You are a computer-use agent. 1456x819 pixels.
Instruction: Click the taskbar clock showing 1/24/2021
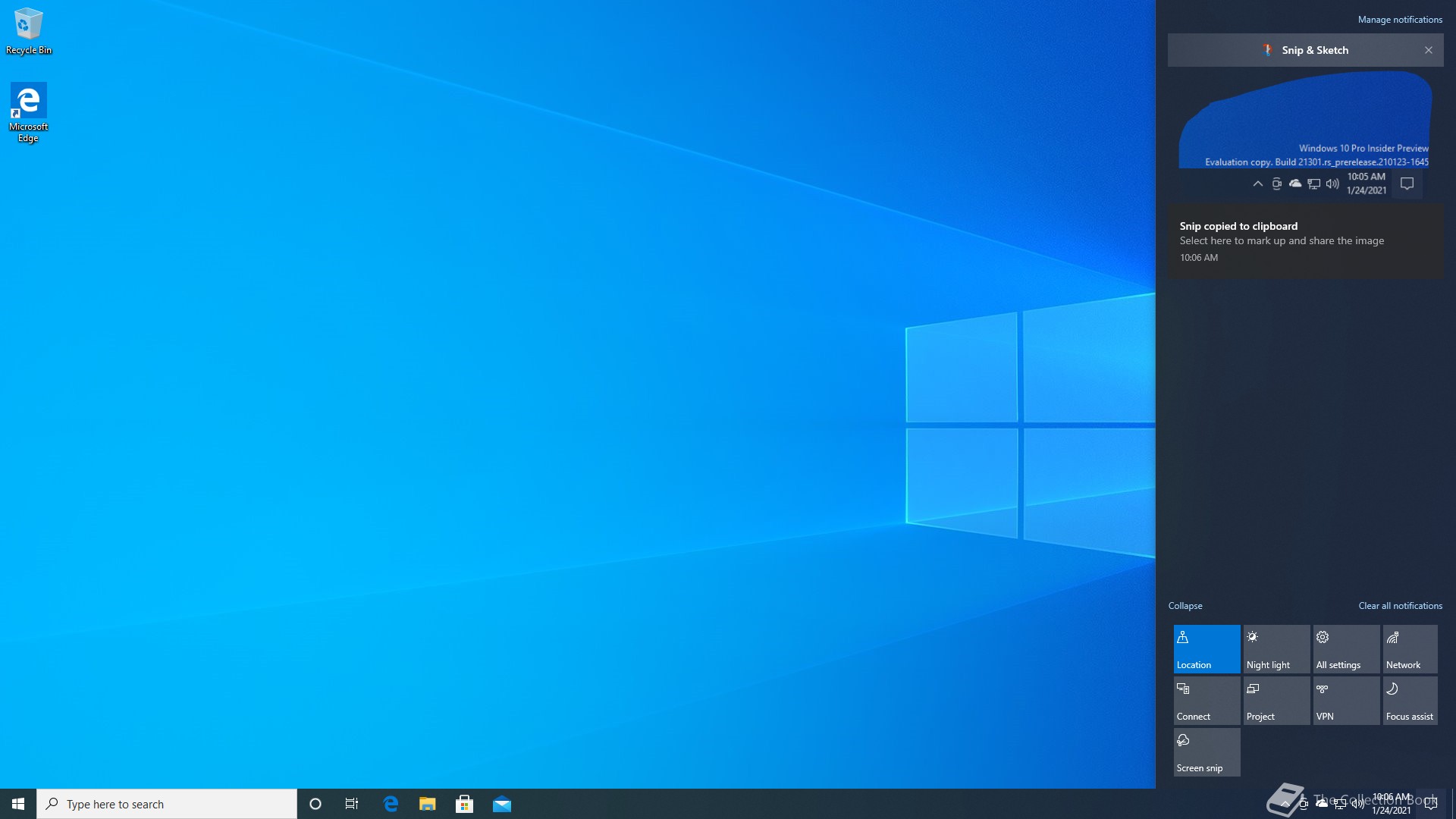pyautogui.click(x=1392, y=804)
